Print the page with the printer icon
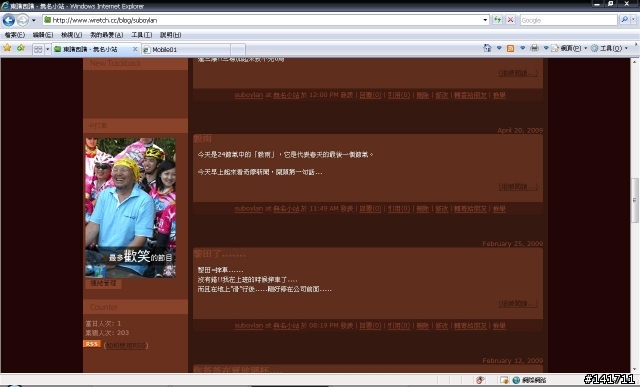Image resolution: width=640 pixels, height=387 pixels. 534,48
